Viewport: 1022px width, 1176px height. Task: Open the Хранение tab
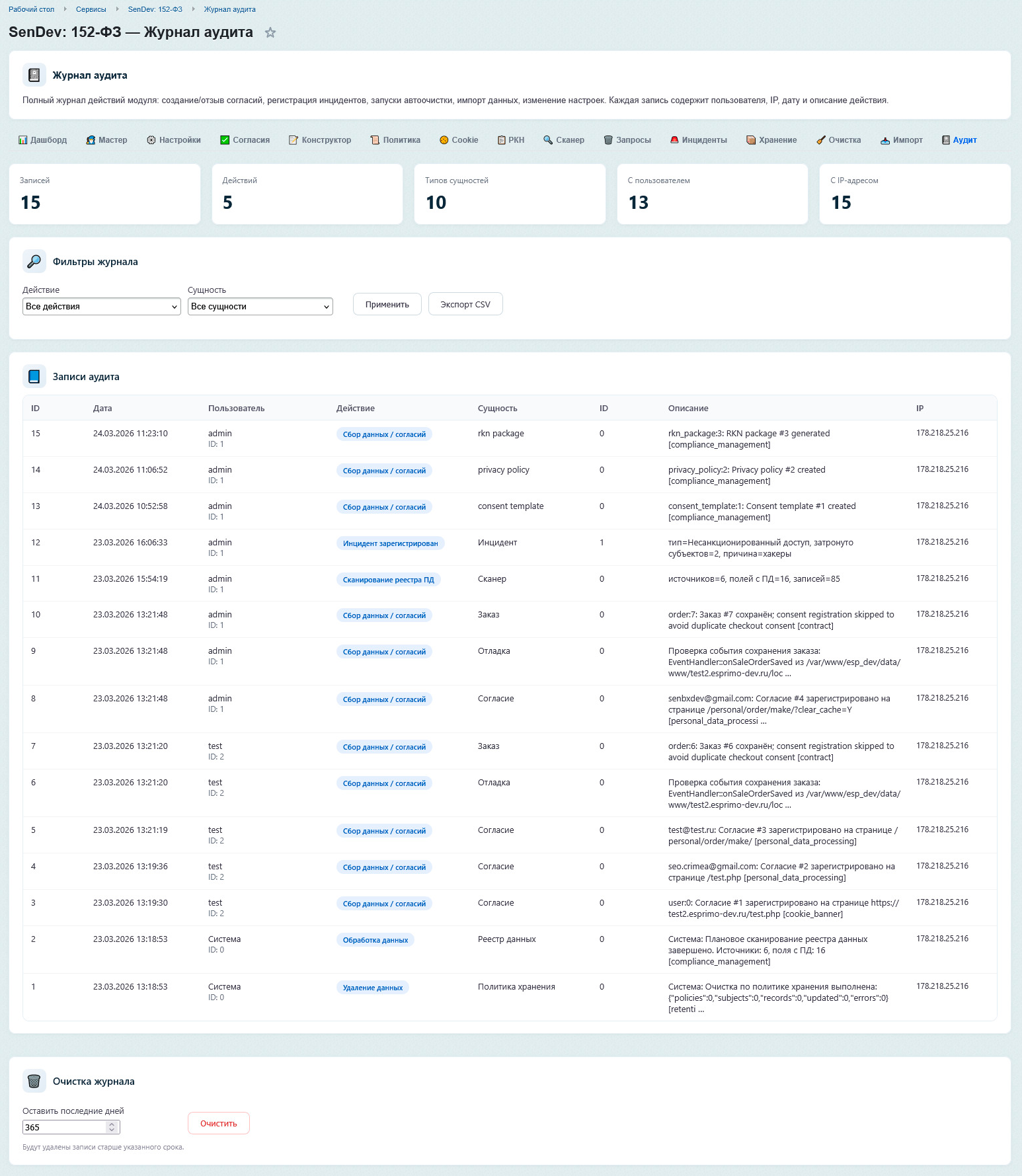pyautogui.click(x=771, y=140)
